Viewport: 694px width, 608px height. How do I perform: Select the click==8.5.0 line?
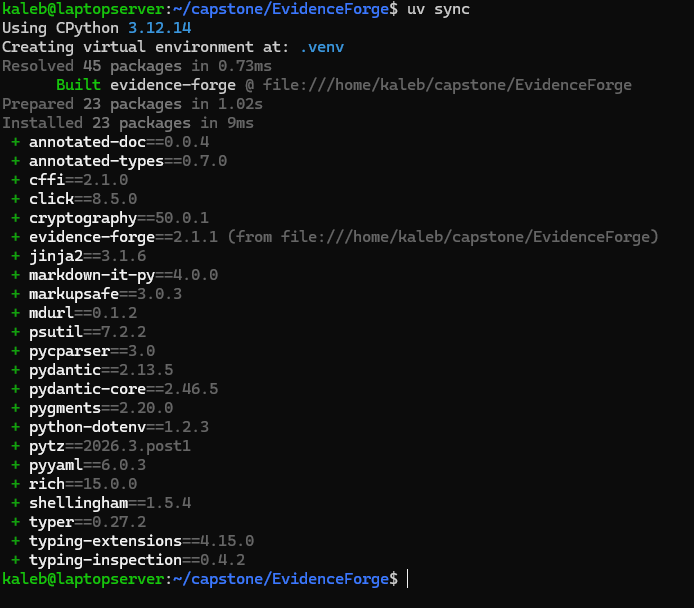click(74, 199)
